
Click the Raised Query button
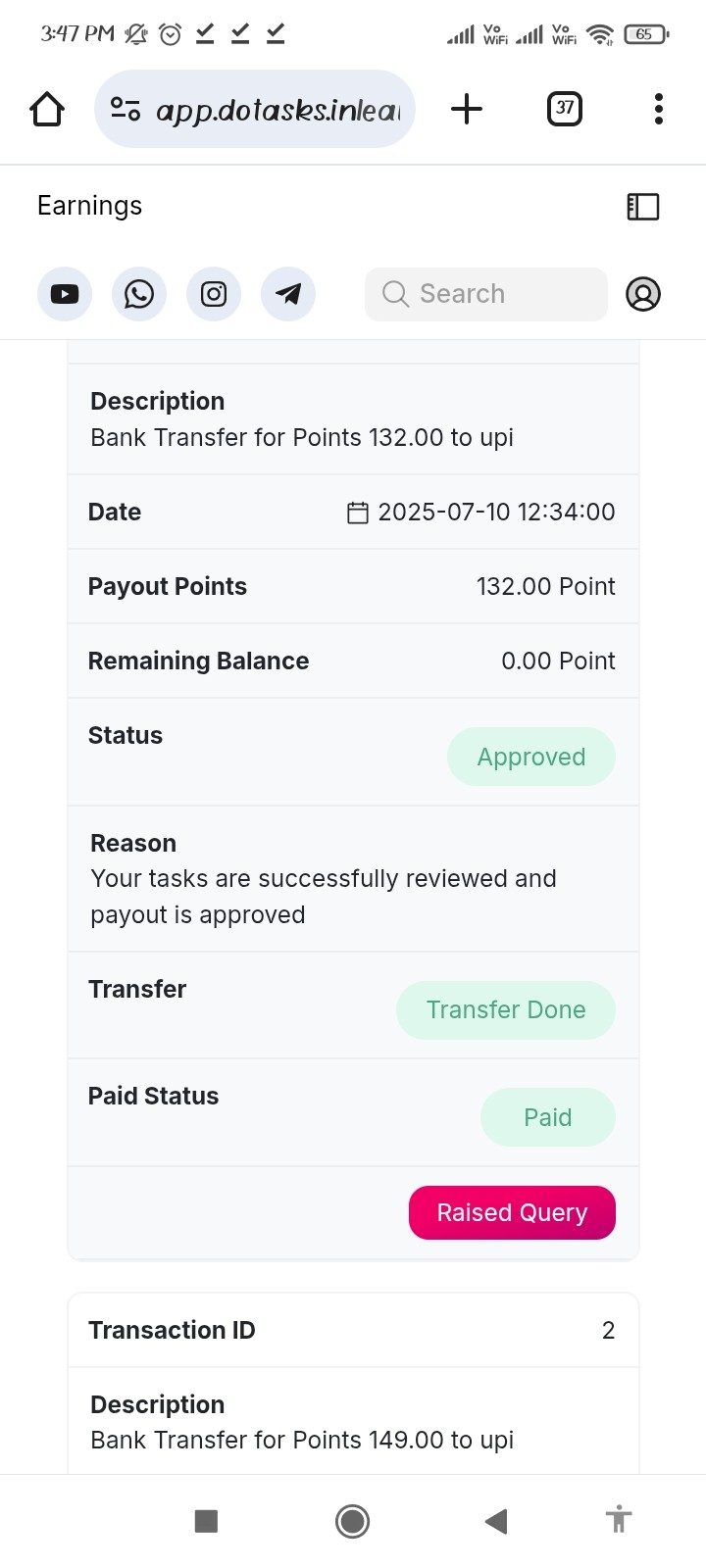coord(512,1212)
